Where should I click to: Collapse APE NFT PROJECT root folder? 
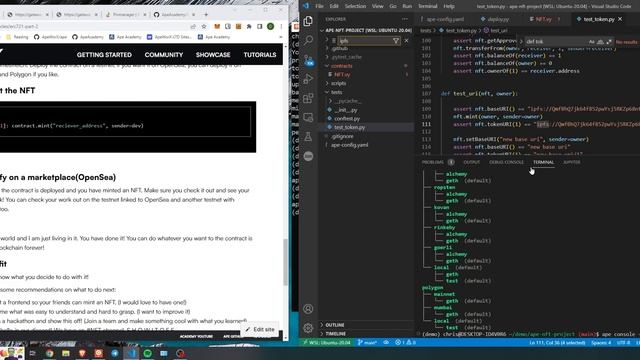367,30
